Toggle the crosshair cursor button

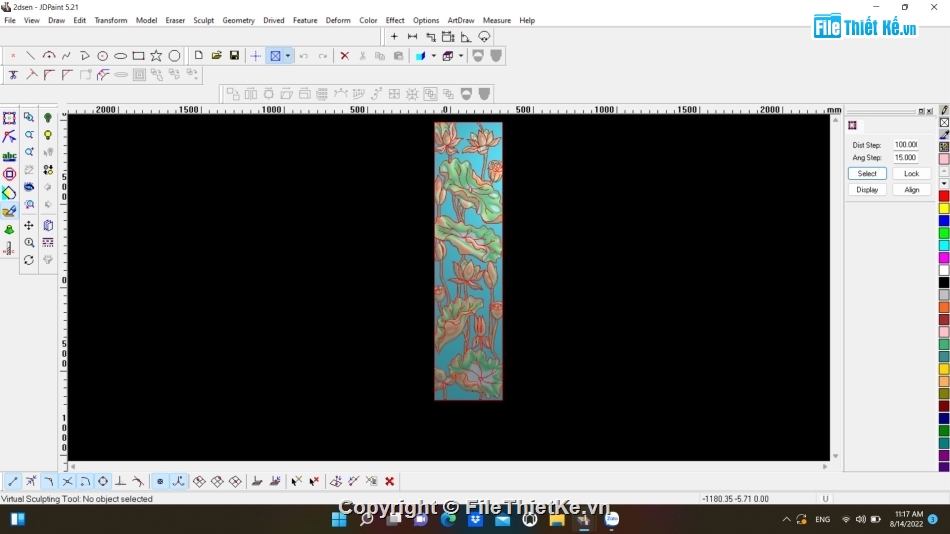[256, 56]
